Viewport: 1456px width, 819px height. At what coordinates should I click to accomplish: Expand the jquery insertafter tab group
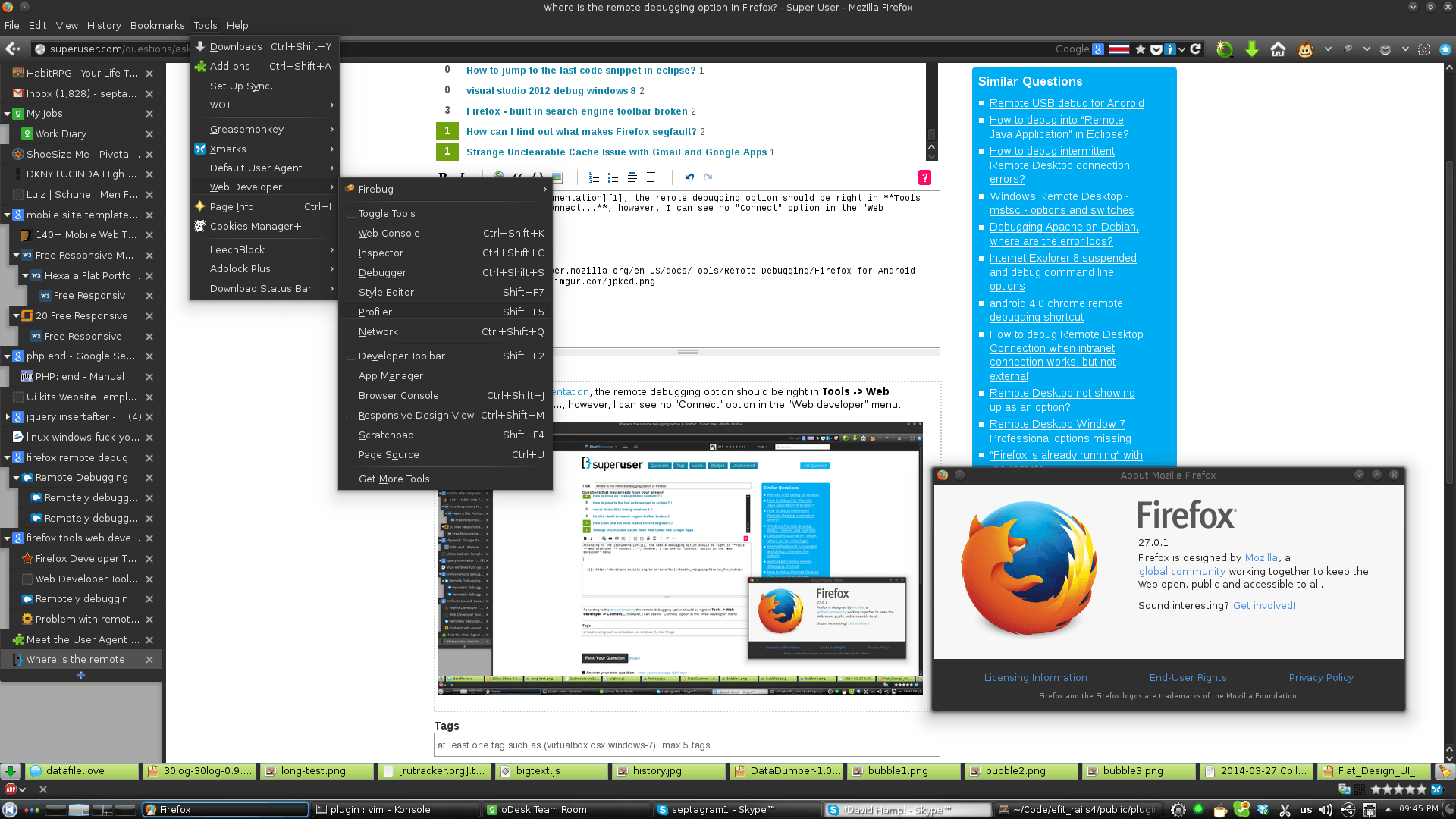[x=8, y=417]
